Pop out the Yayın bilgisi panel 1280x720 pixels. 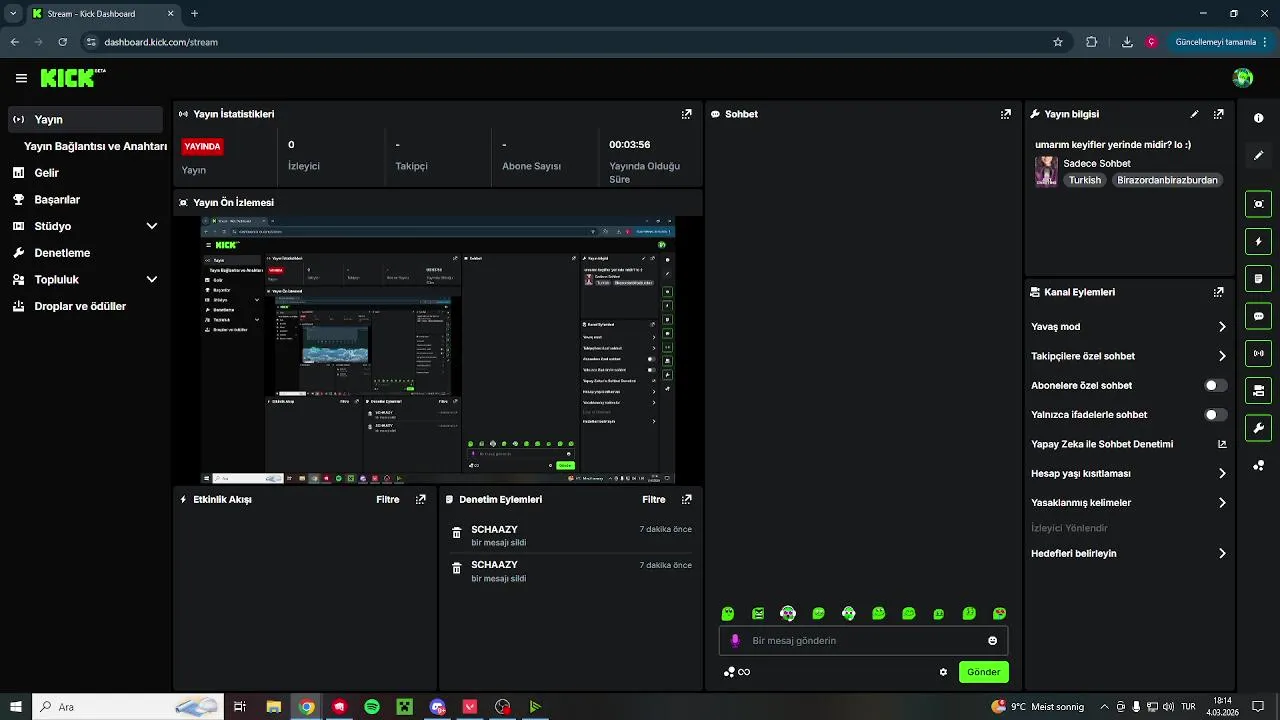point(1218,114)
